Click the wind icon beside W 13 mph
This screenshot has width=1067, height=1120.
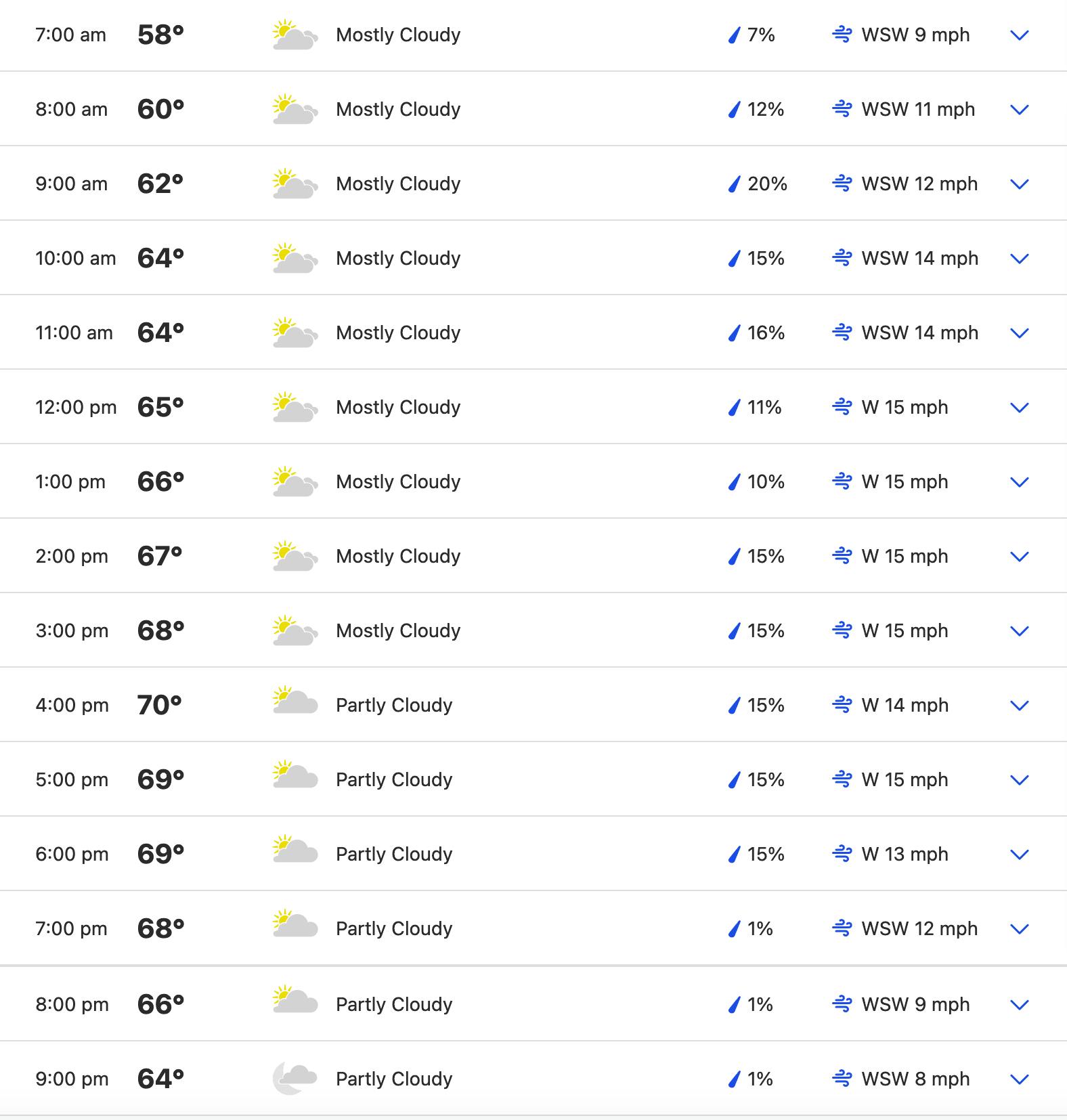(842, 854)
